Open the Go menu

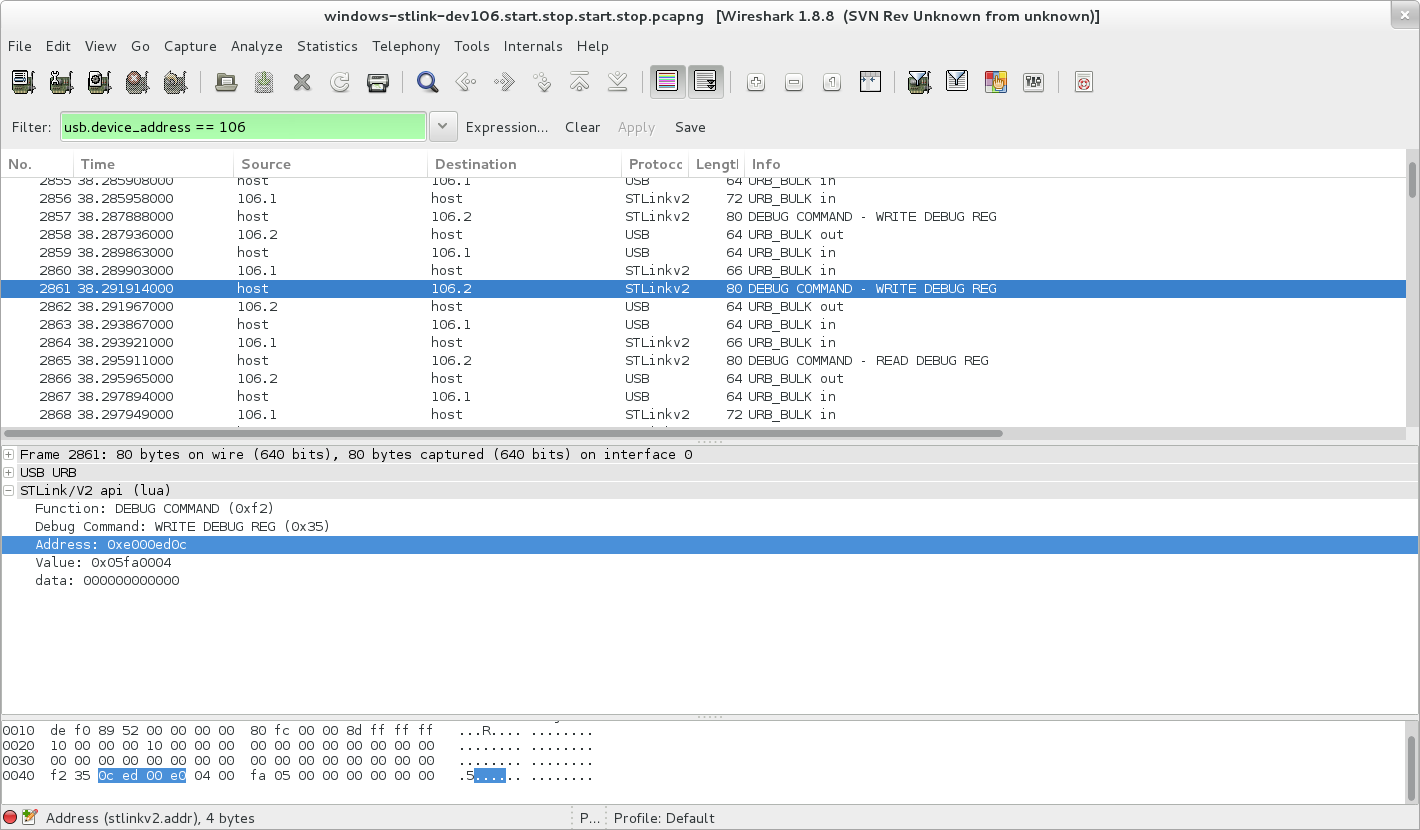(140, 46)
